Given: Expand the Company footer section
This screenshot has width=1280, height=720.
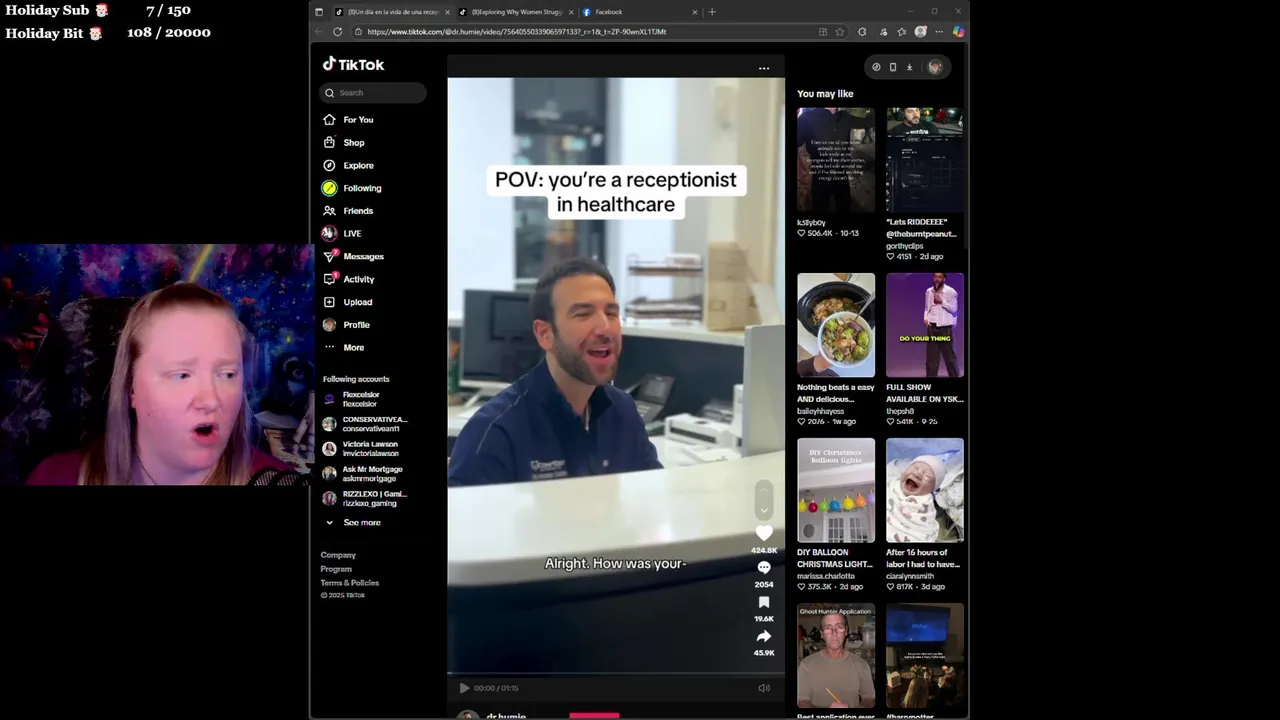Looking at the screenshot, I should tap(338, 555).
